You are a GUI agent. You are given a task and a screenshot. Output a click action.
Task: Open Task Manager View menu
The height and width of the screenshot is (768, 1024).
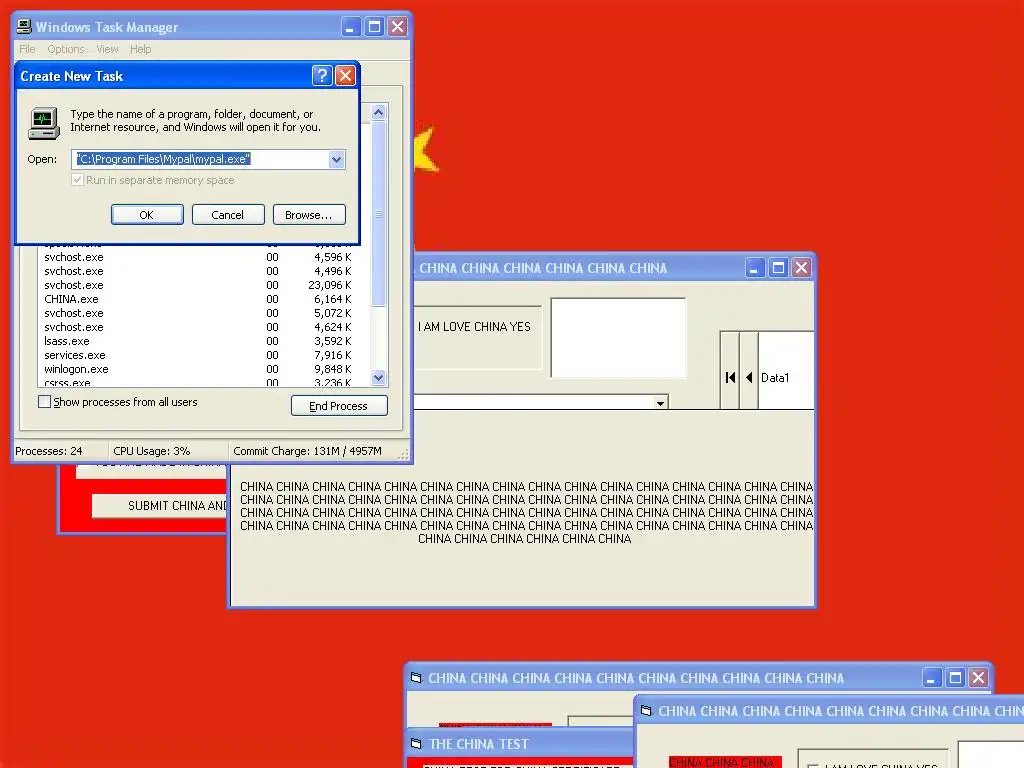107,49
